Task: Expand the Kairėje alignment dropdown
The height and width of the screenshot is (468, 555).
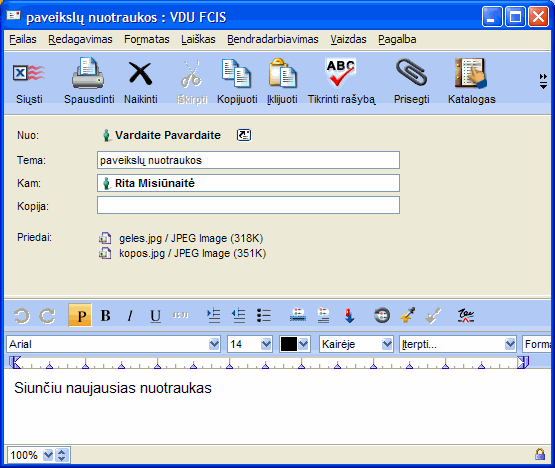Action: tap(387, 344)
